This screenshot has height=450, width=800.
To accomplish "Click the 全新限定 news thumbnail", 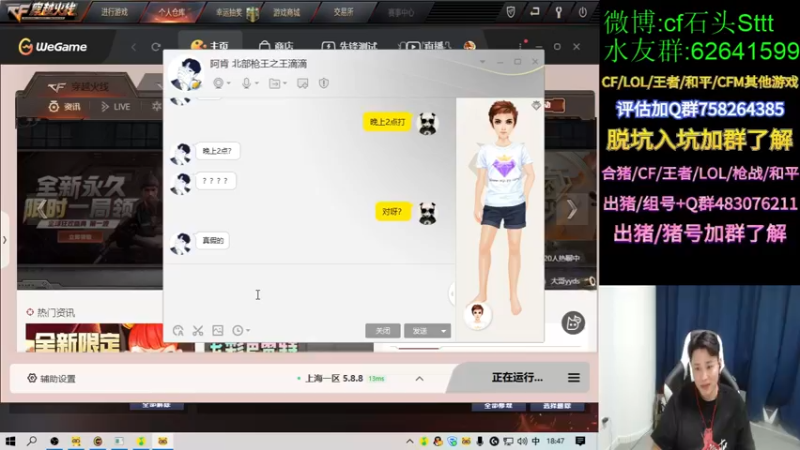I will coord(94,338).
